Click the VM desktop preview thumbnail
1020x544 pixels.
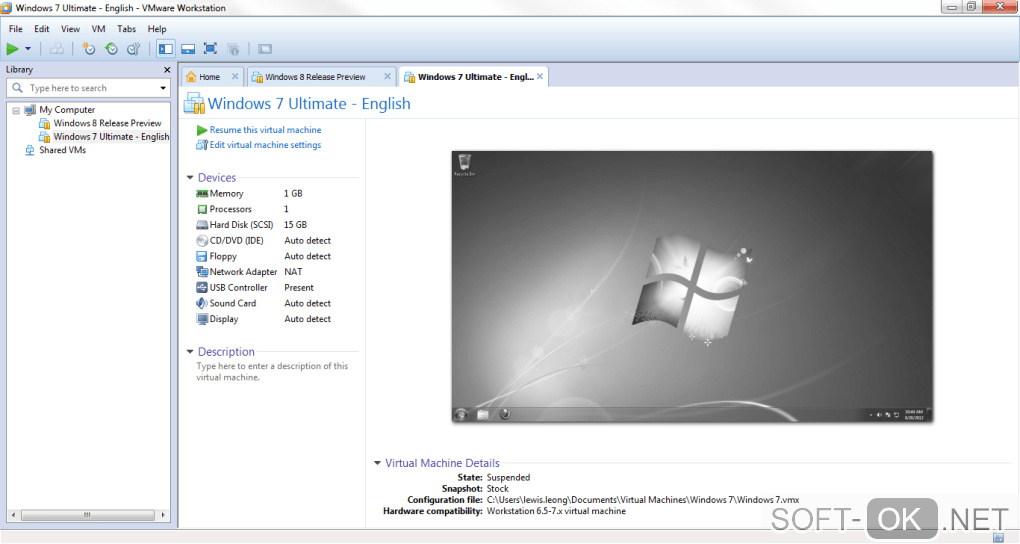(692, 287)
